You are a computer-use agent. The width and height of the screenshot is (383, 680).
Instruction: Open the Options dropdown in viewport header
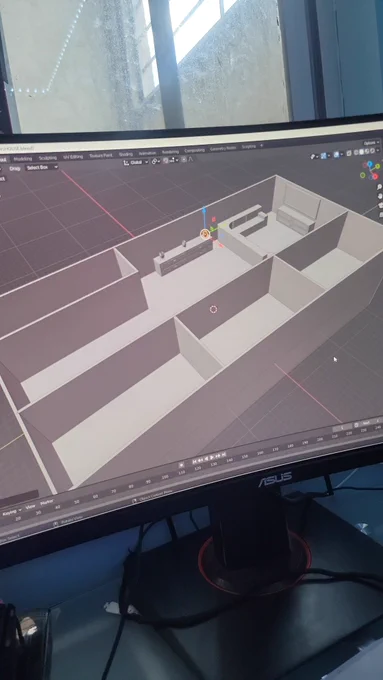click(372, 143)
